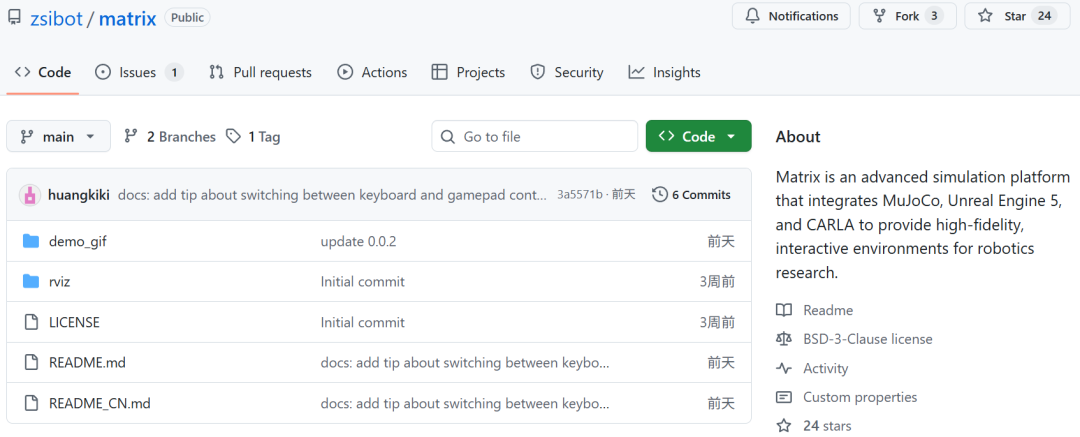1080x437 pixels.
Task: Click the commits history clock icon
Action: pos(659,195)
